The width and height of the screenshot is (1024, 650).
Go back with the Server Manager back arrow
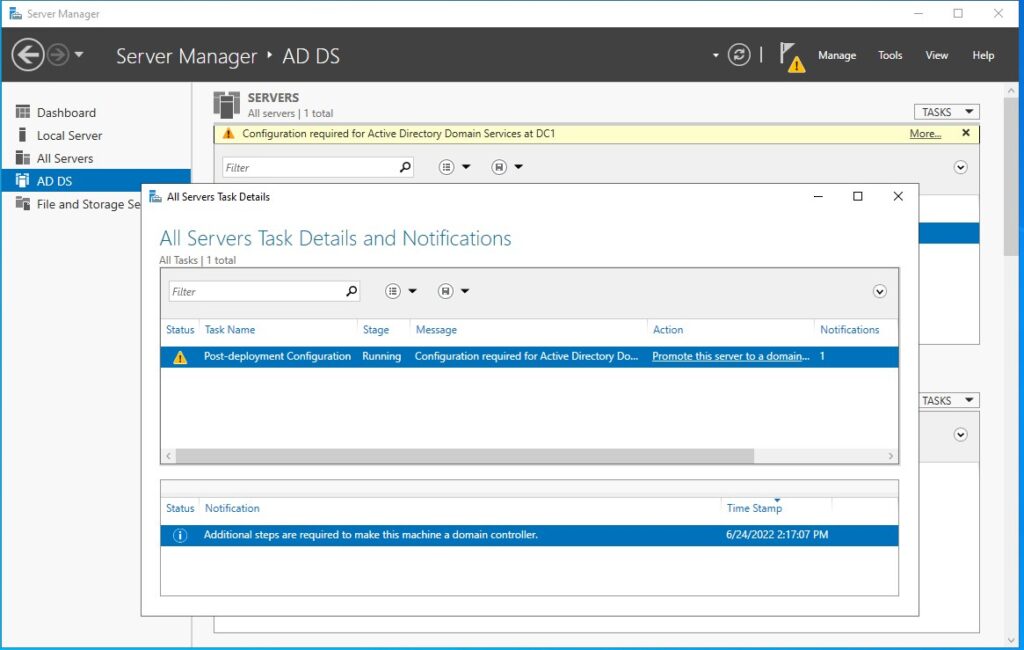click(28, 54)
